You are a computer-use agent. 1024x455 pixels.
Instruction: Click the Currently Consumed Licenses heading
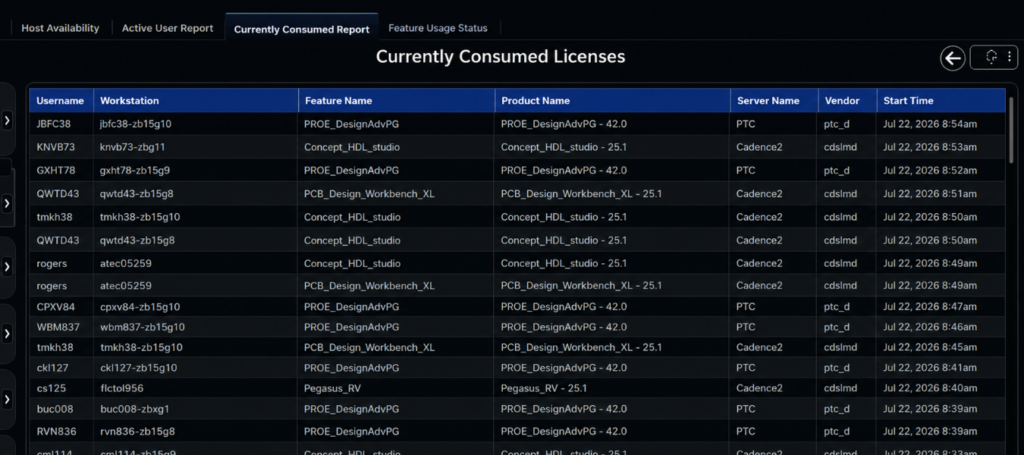coord(500,57)
